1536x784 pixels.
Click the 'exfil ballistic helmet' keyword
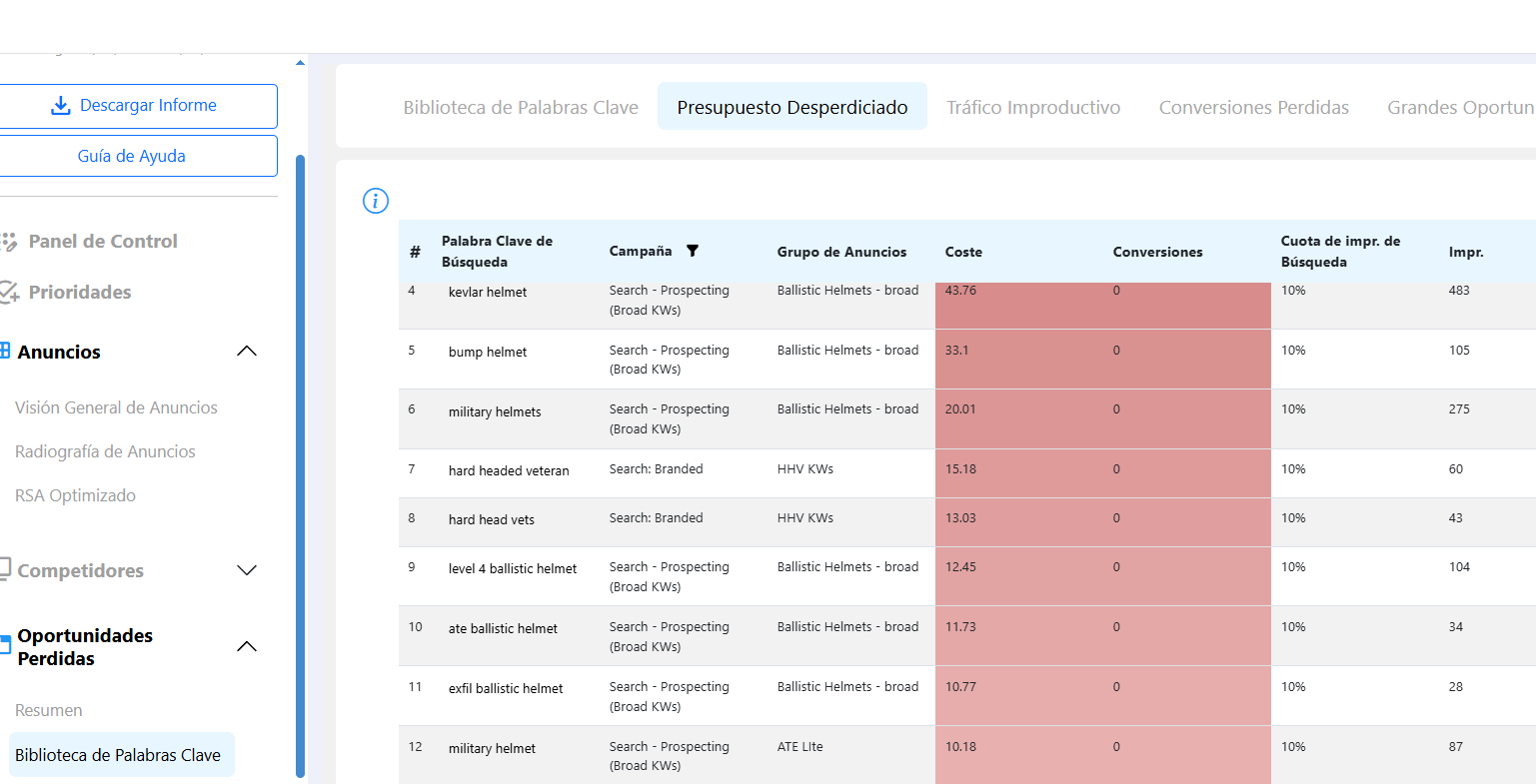[x=506, y=688]
